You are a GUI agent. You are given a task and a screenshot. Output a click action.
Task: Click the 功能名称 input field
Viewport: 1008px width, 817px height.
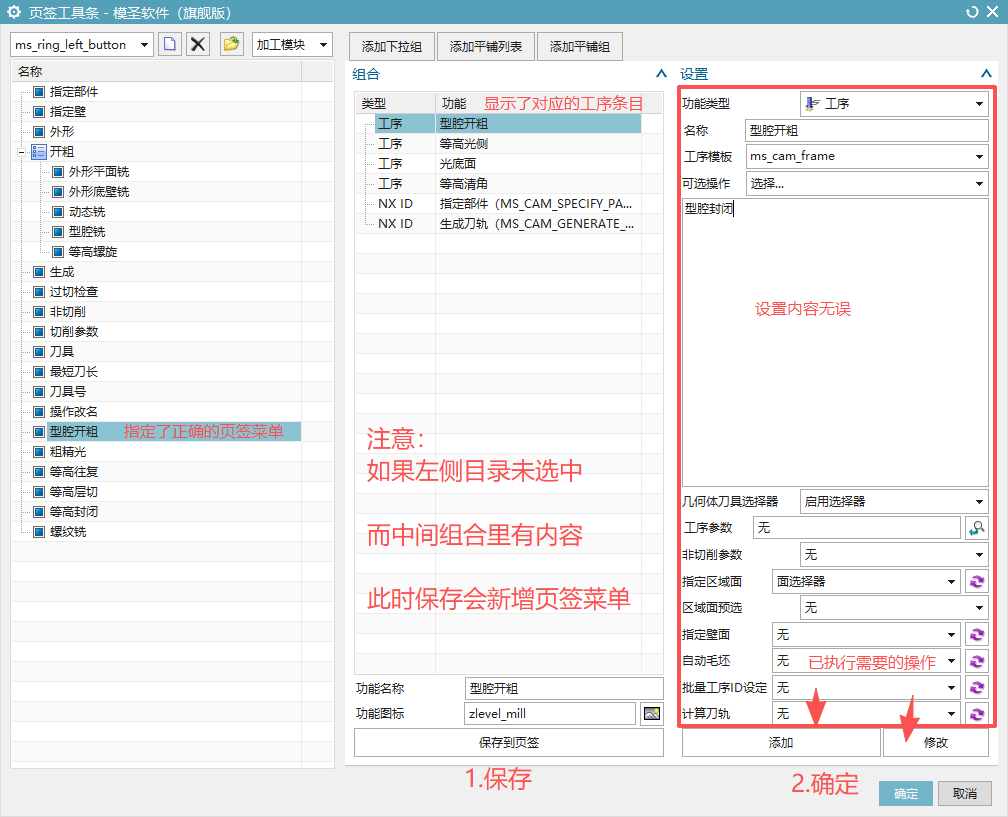point(564,688)
